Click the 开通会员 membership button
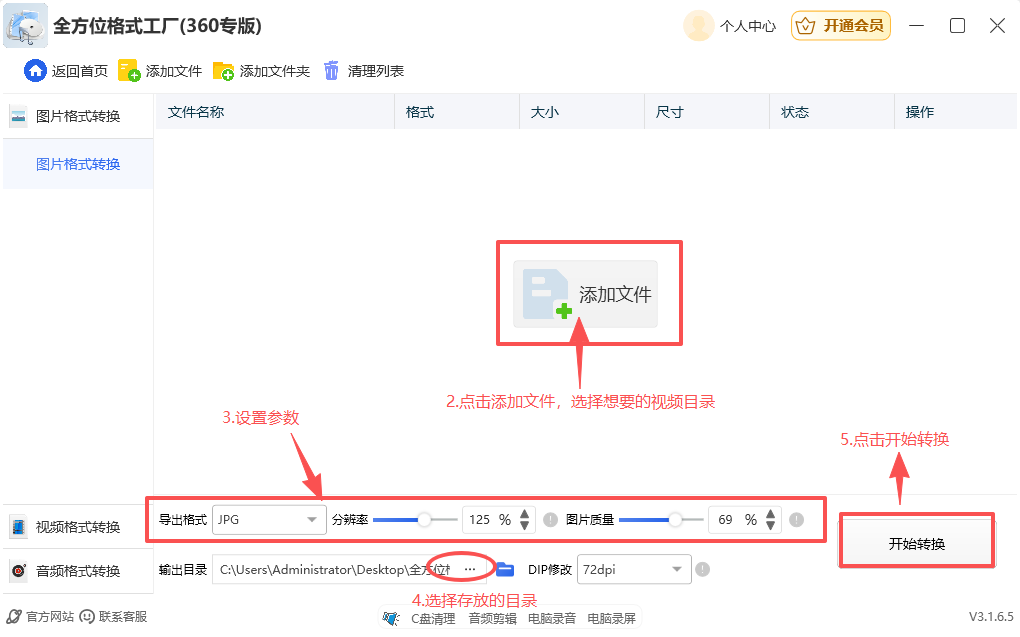 tap(841, 26)
